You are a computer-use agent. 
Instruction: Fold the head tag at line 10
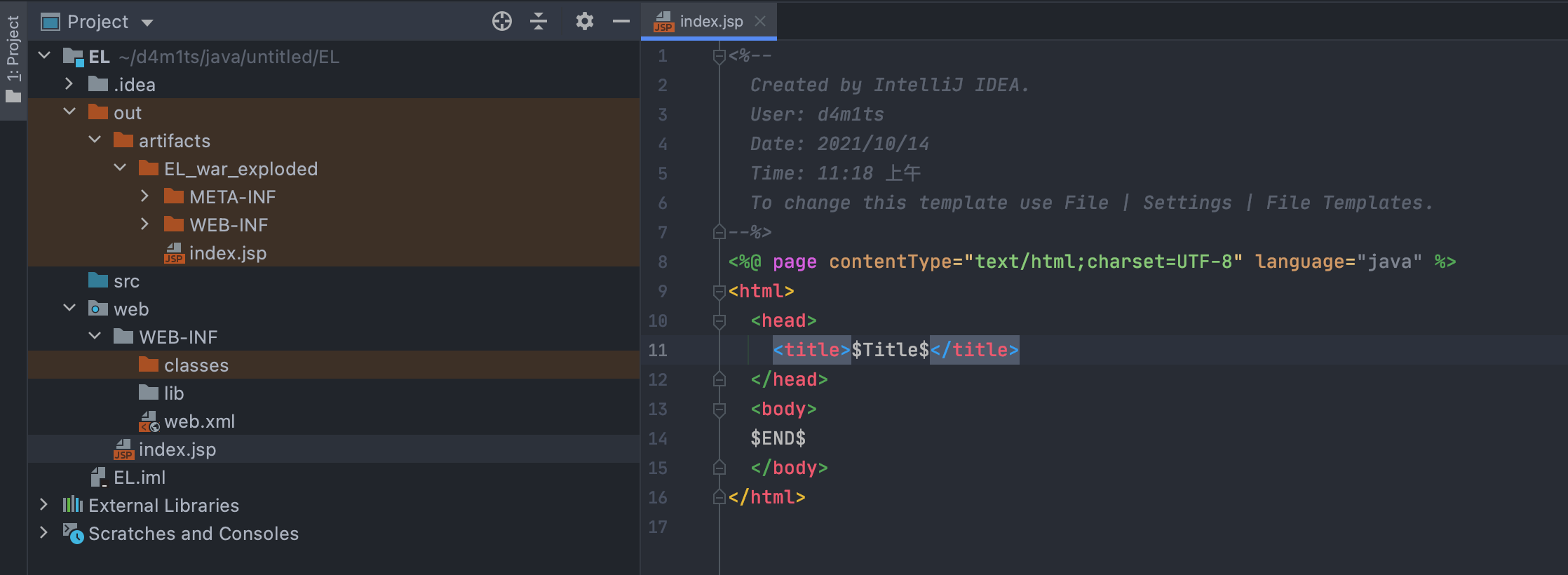(719, 321)
